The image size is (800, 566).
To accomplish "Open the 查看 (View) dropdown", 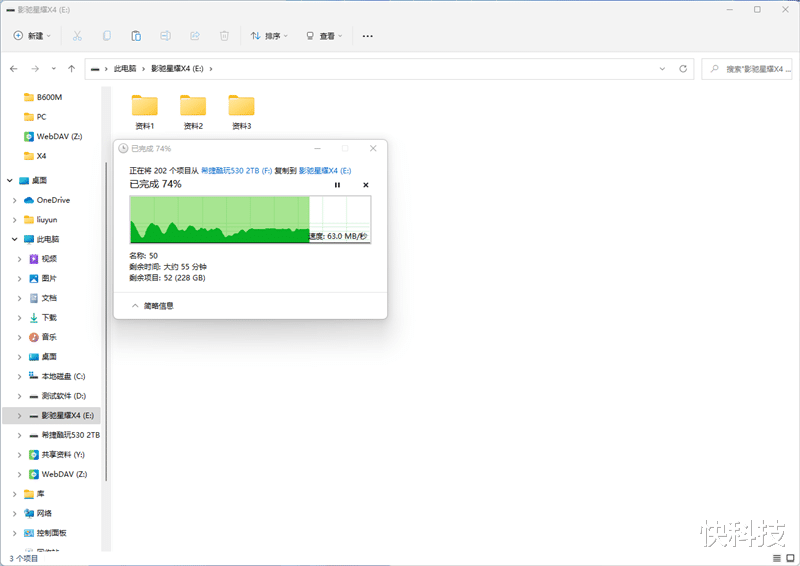I will [324, 36].
